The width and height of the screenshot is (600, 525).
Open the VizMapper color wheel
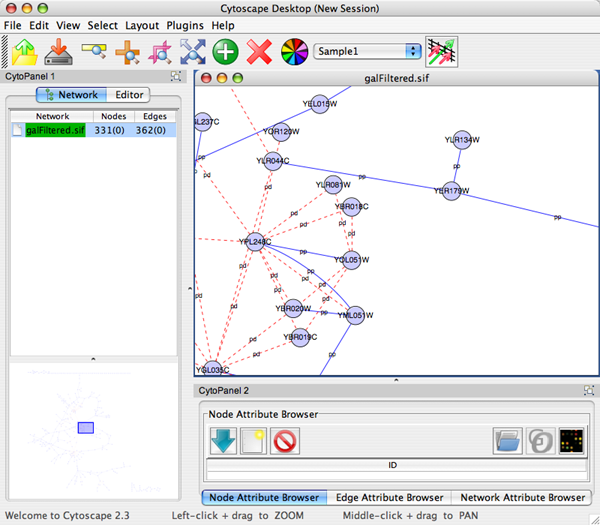tap(293, 50)
